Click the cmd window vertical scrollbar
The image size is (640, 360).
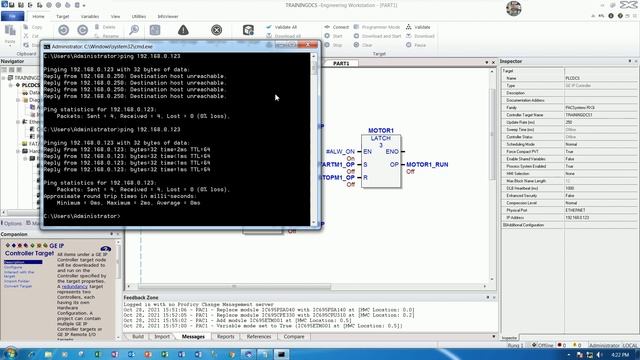pos(313,139)
